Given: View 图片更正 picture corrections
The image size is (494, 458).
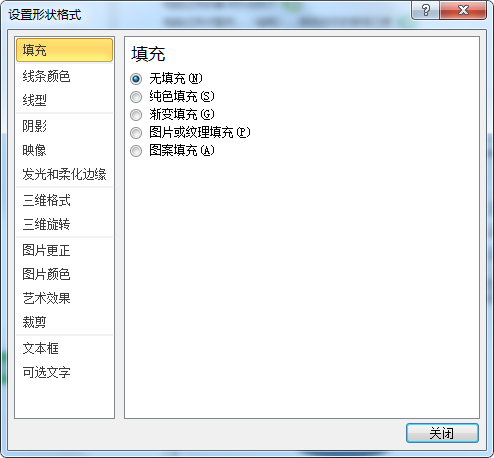Looking at the screenshot, I should pyautogui.click(x=64, y=250).
